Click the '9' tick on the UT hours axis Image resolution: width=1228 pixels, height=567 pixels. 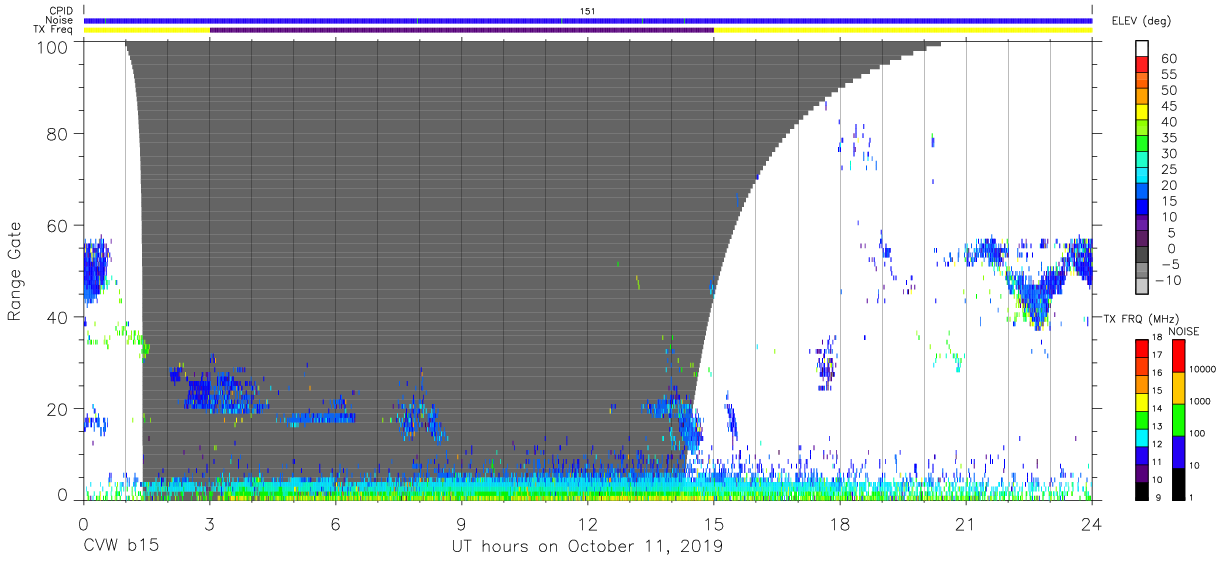coord(461,524)
